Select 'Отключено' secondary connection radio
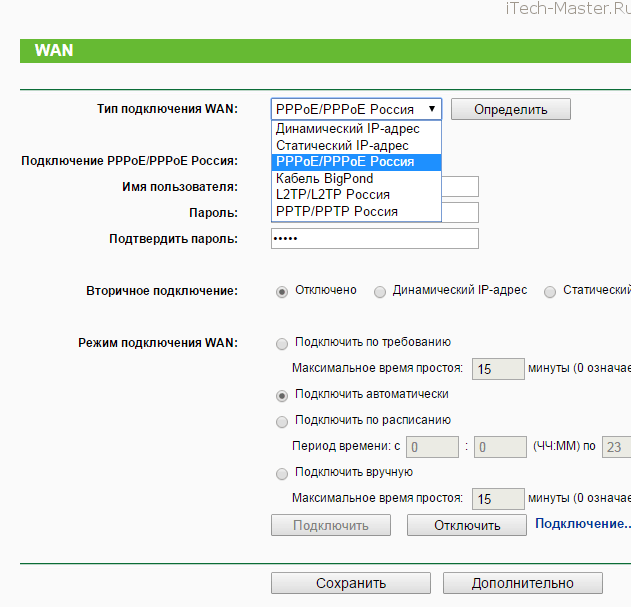 pyautogui.click(x=282, y=292)
